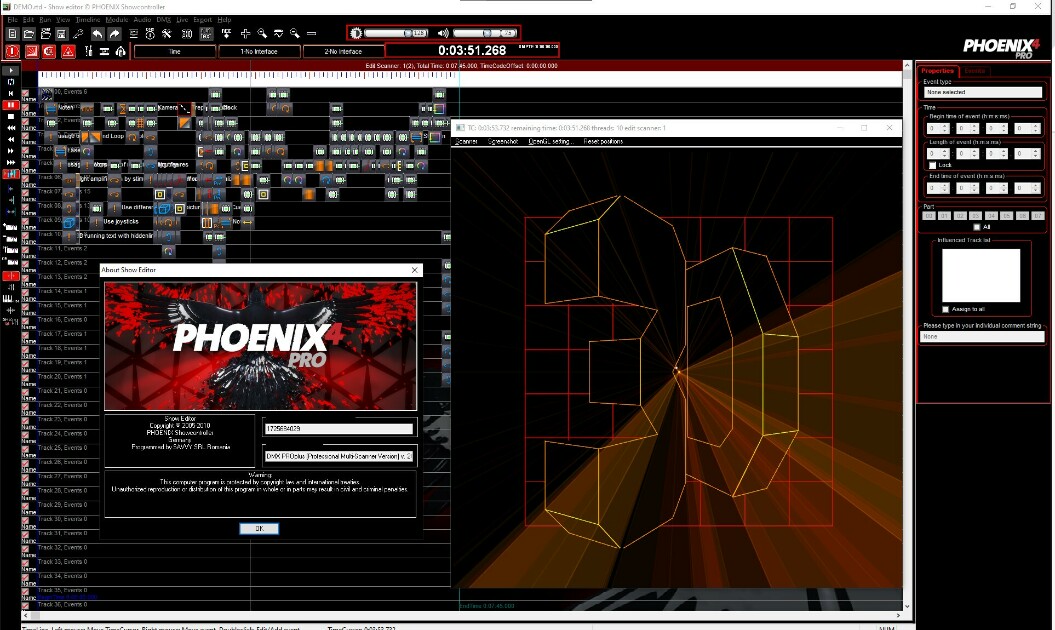The image size is (1055, 630).
Task: Adjust the volume slider
Action: [484, 33]
